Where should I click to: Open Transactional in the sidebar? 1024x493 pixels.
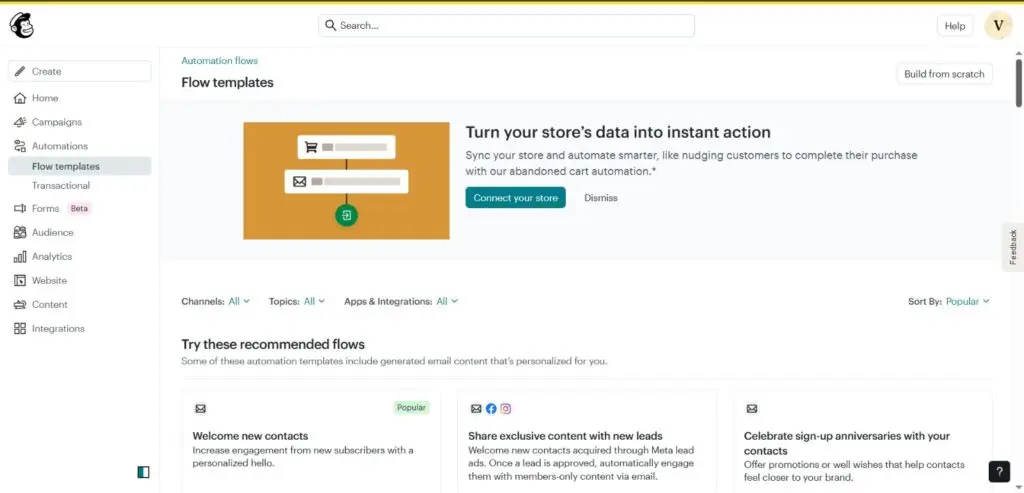coord(61,186)
